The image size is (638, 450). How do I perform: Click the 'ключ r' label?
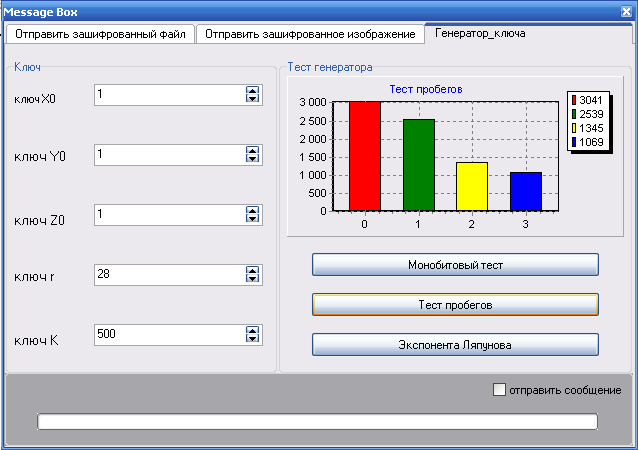click(x=34, y=277)
